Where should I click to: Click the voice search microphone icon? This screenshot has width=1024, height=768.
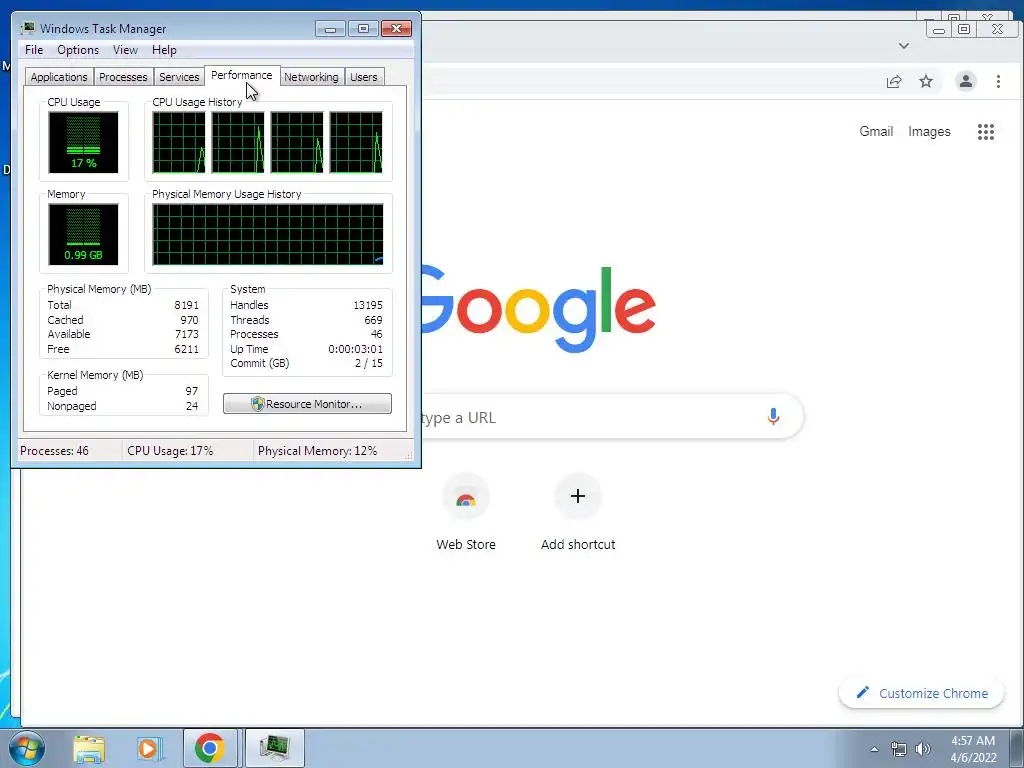(773, 417)
